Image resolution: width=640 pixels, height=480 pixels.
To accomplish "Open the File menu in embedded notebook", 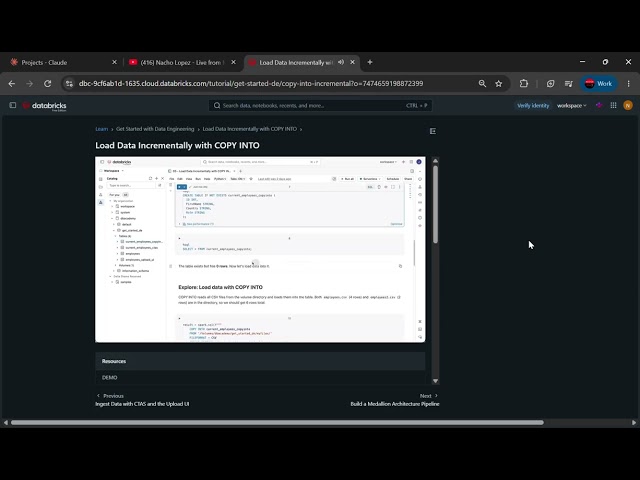I will [x=172, y=179].
